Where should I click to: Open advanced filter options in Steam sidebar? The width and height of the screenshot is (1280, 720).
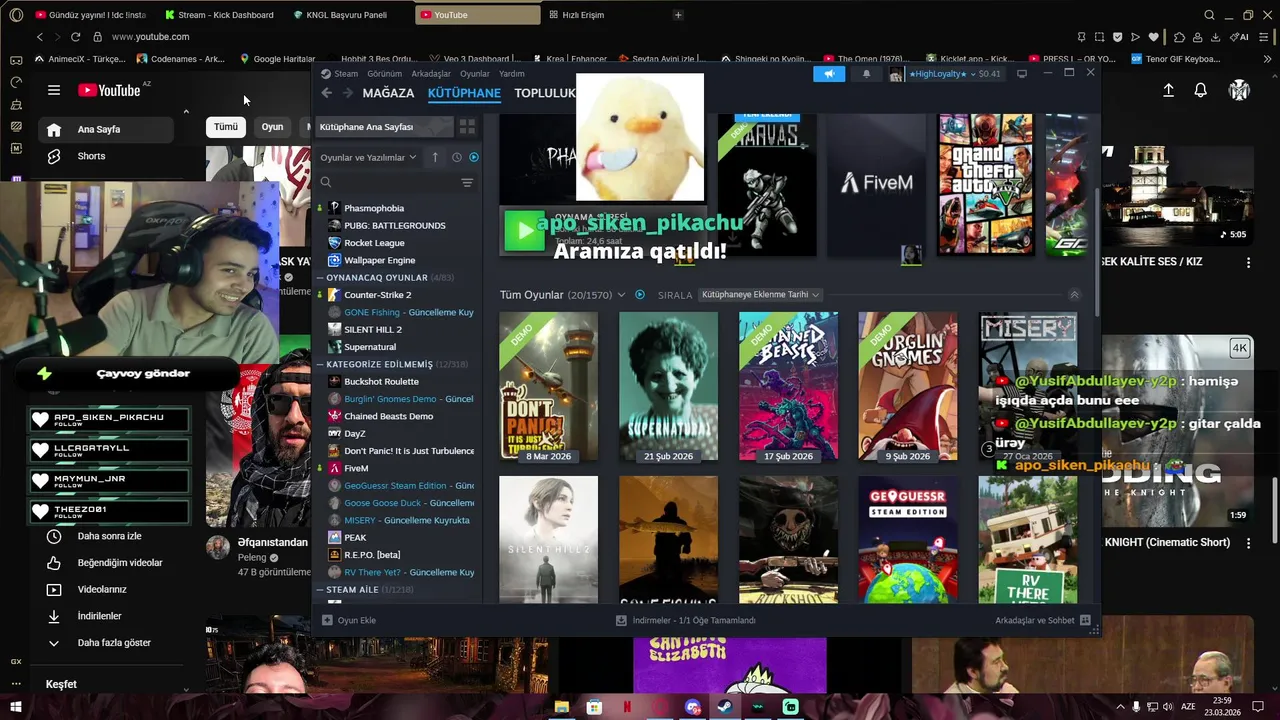pyautogui.click(x=467, y=182)
